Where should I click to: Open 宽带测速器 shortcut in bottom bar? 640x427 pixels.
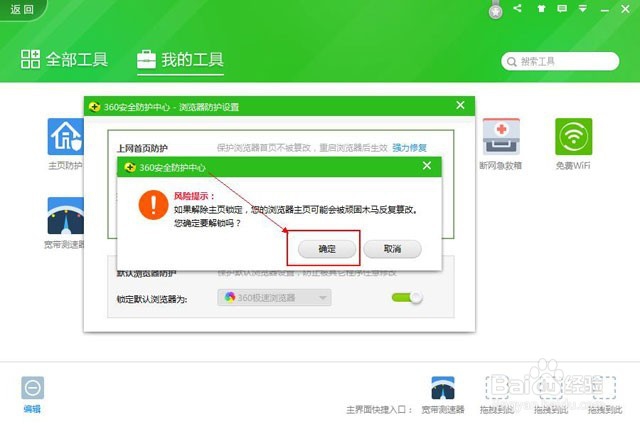[443, 388]
